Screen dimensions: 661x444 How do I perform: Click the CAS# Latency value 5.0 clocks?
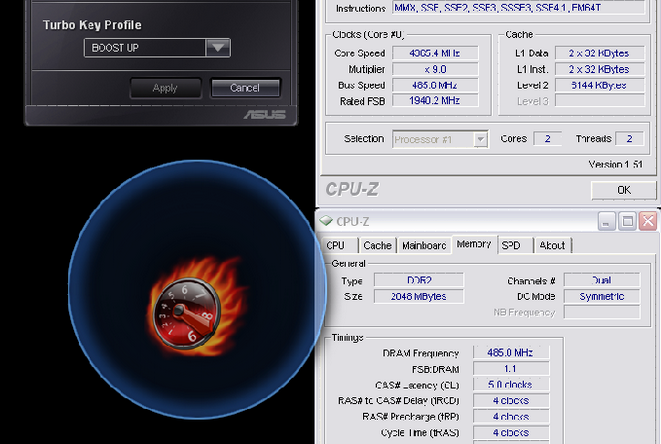(x=511, y=385)
